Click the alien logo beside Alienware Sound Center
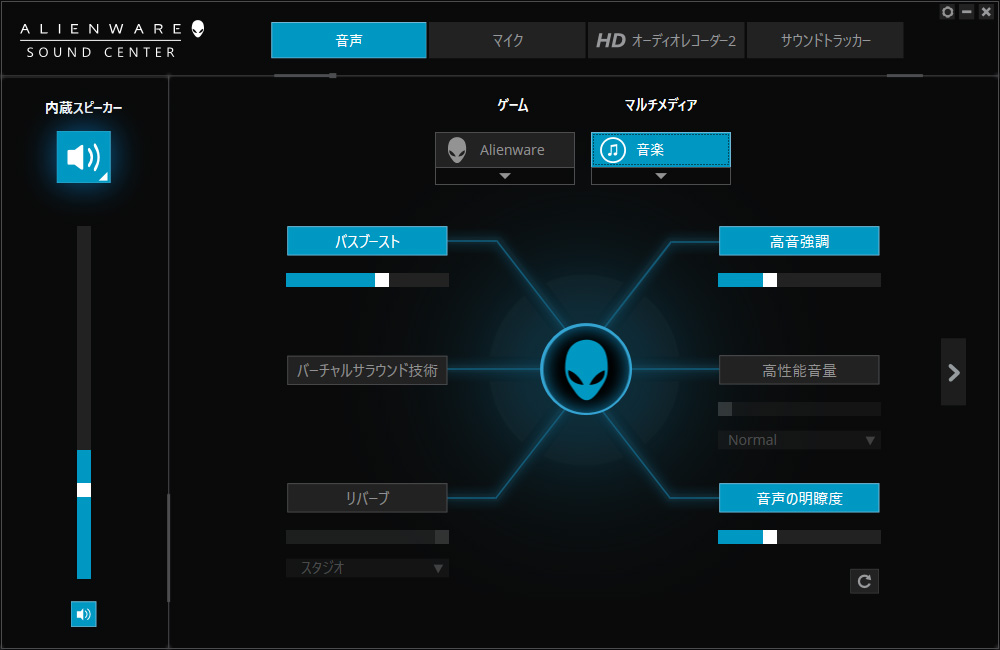 198,29
